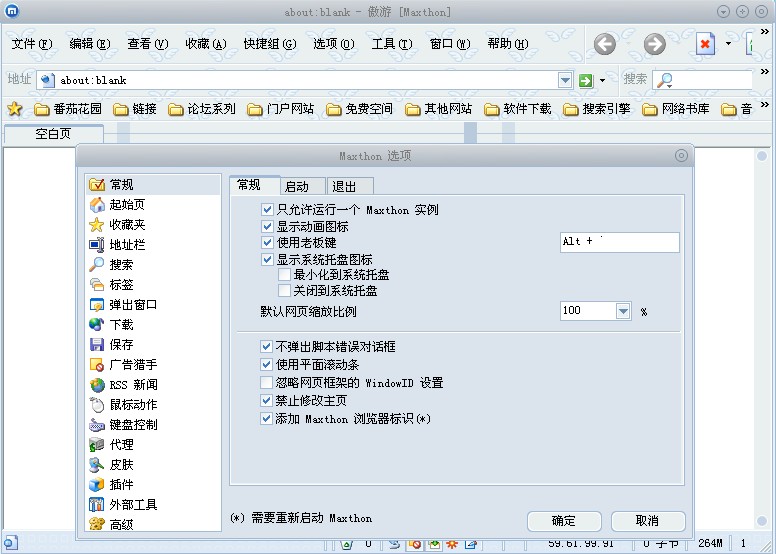Open the 收藏(A) menu
The image size is (776, 554).
click(205, 44)
